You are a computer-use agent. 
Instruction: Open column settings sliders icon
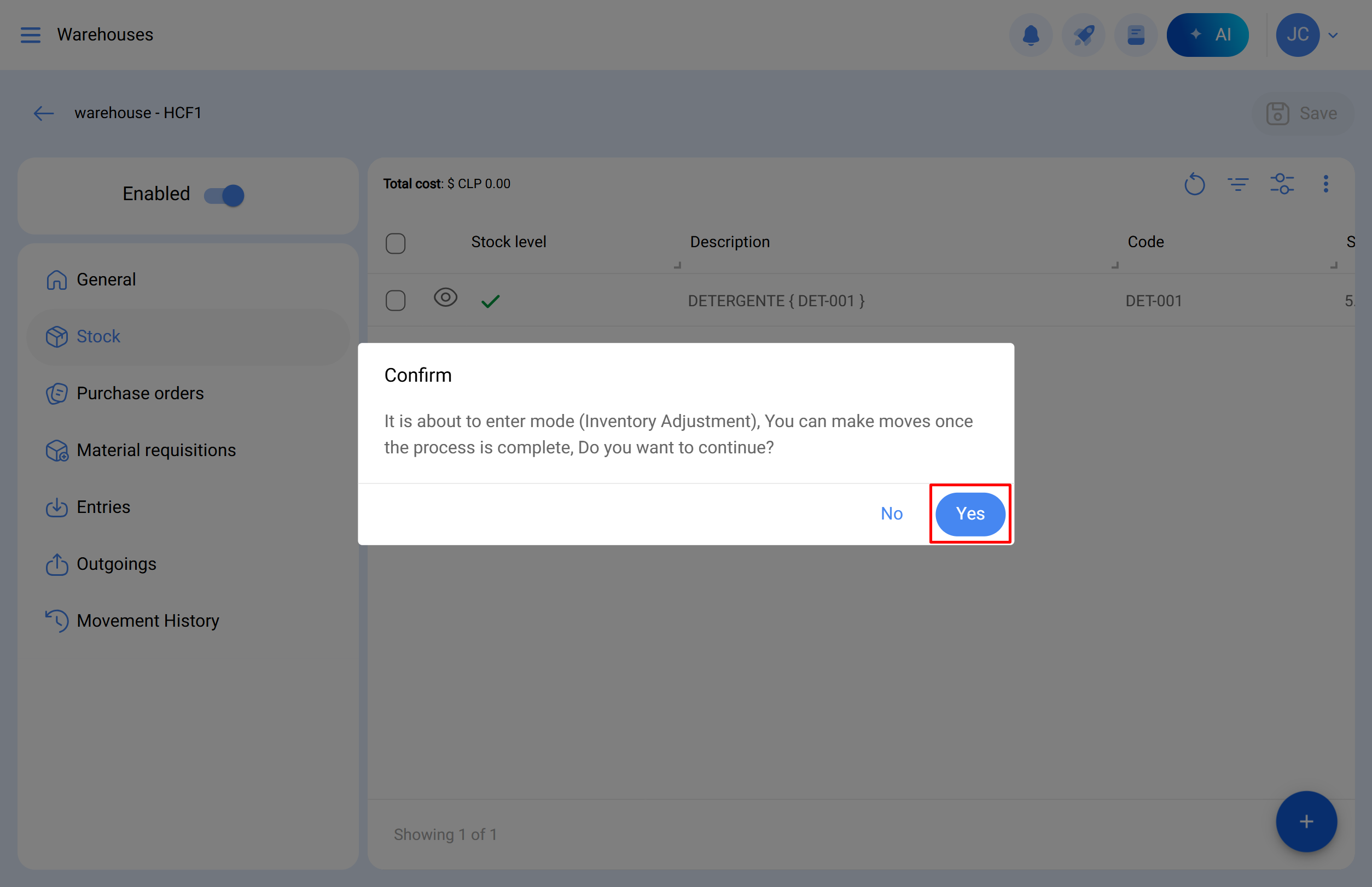pos(1282,184)
